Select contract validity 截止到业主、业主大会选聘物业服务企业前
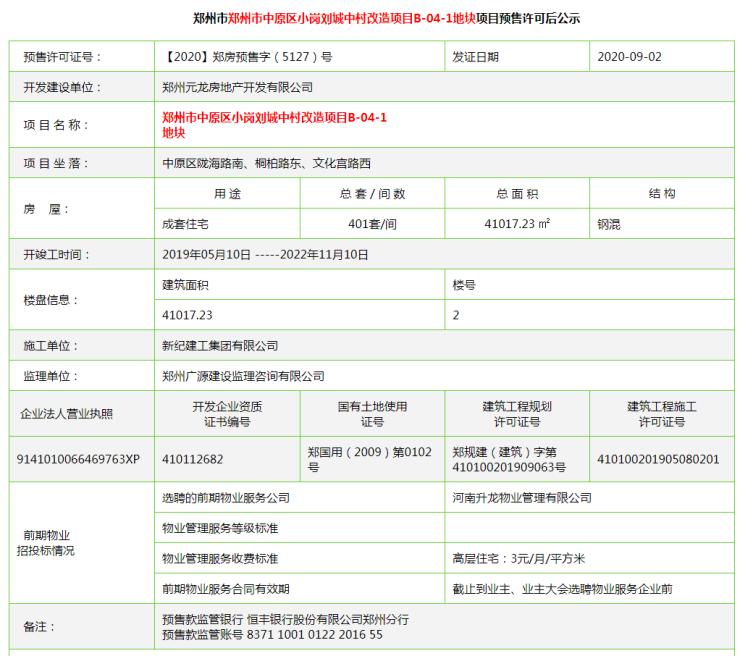Viewport: 740px width, 656px height. click(x=563, y=589)
